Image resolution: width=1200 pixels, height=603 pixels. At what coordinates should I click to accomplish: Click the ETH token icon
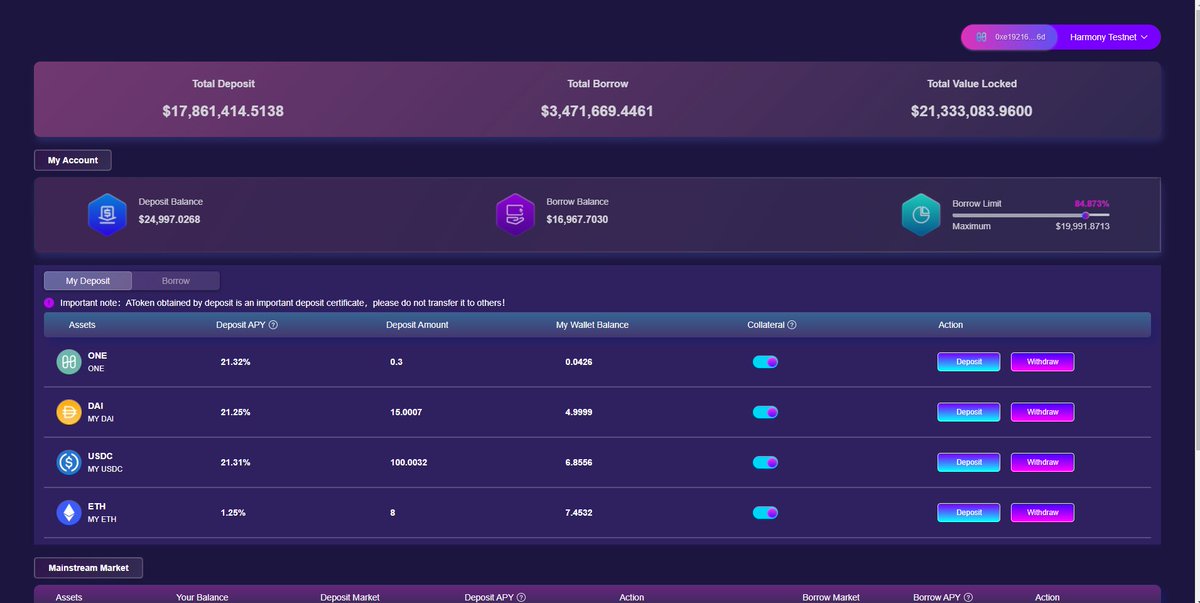coord(69,512)
